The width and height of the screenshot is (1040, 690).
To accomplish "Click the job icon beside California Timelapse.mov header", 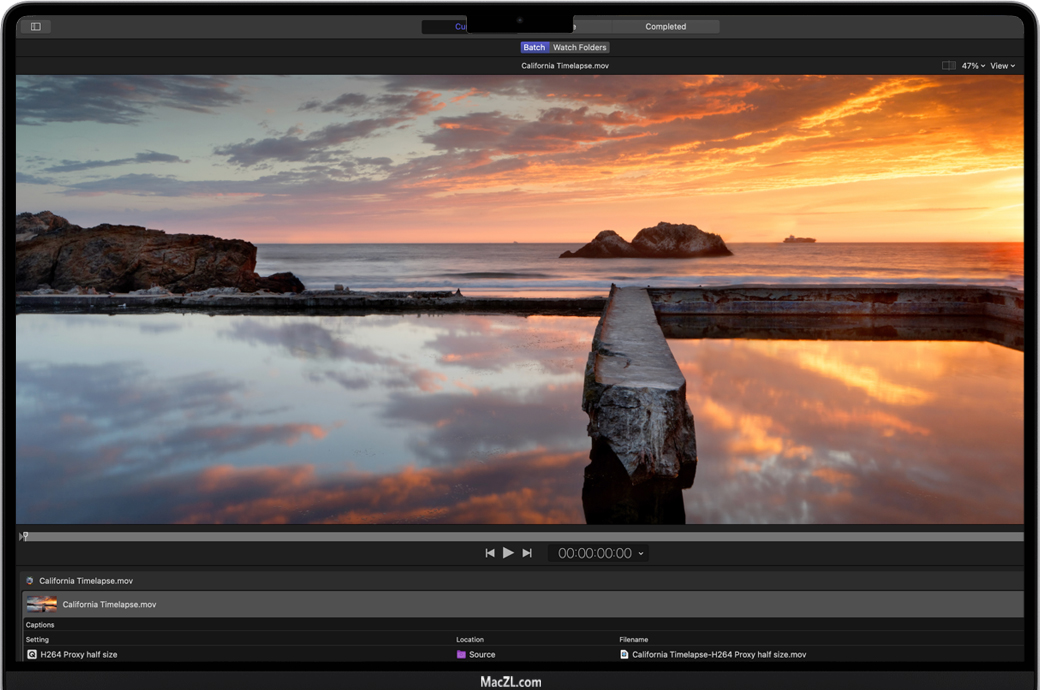I will [x=30, y=580].
